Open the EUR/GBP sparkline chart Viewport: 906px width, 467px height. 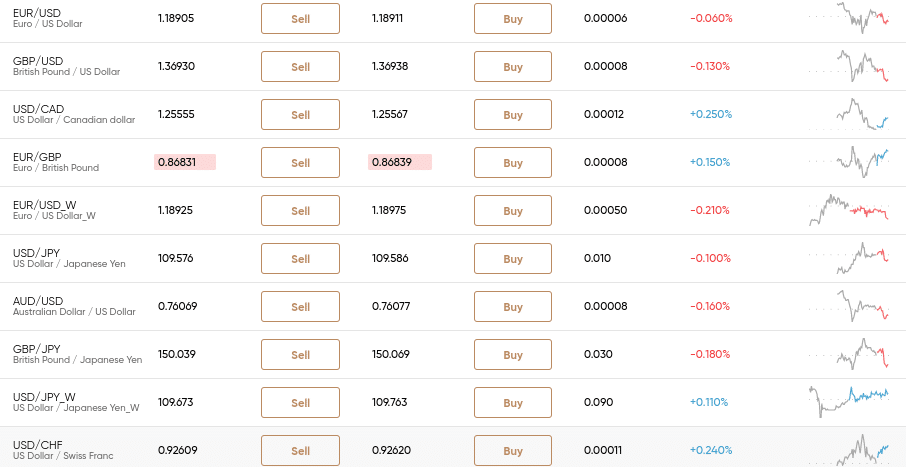pyautogui.click(x=849, y=162)
